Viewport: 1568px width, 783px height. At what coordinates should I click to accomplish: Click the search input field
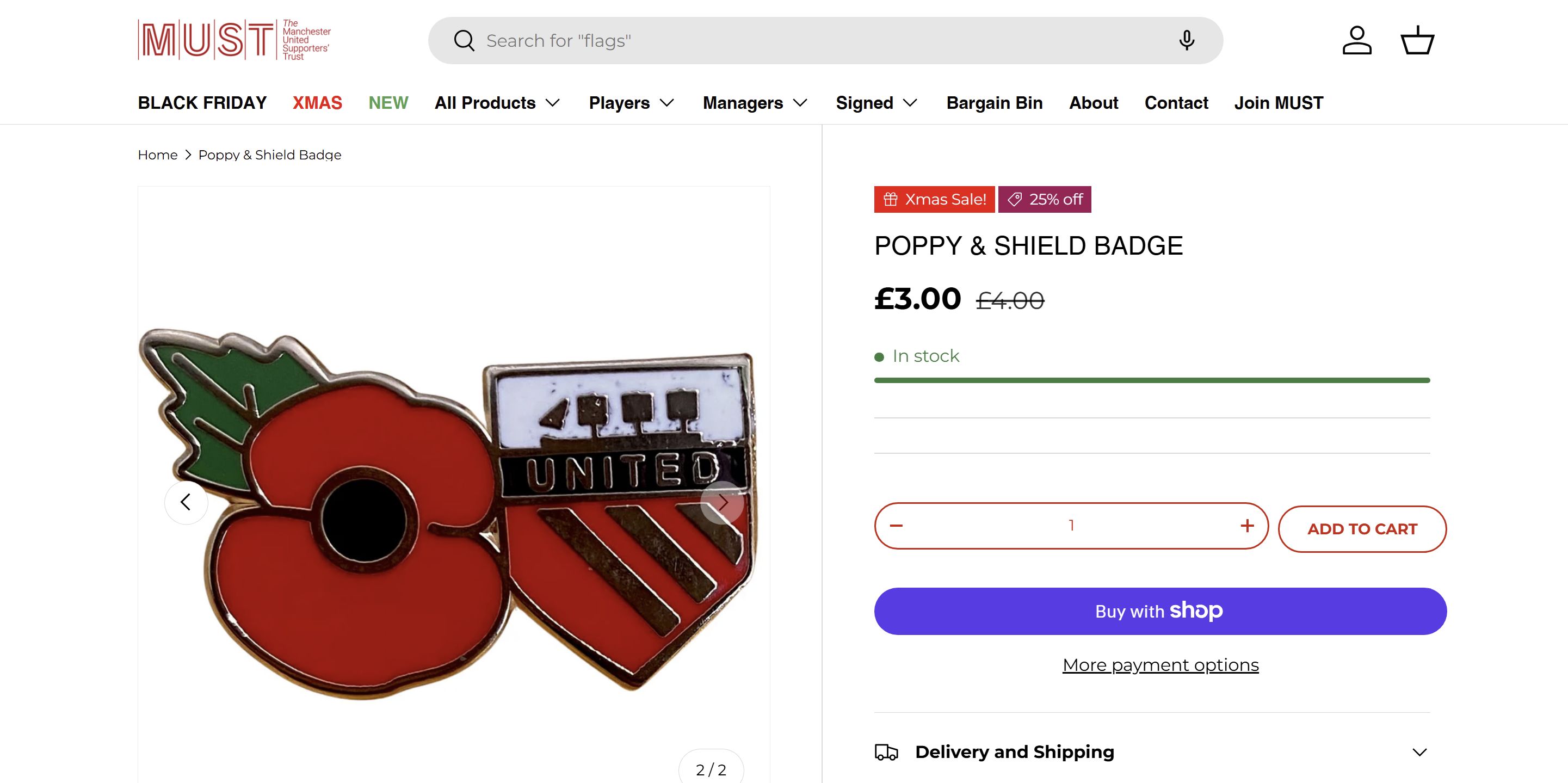822,41
